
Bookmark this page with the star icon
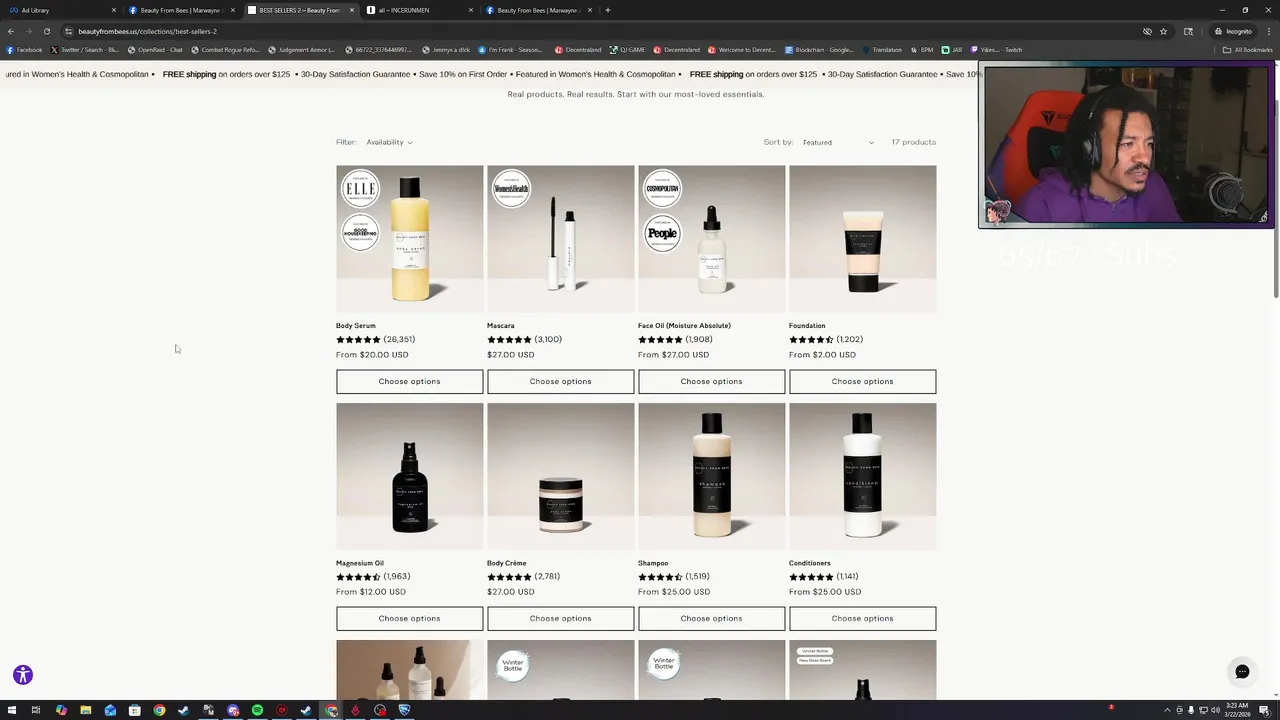[1163, 31]
